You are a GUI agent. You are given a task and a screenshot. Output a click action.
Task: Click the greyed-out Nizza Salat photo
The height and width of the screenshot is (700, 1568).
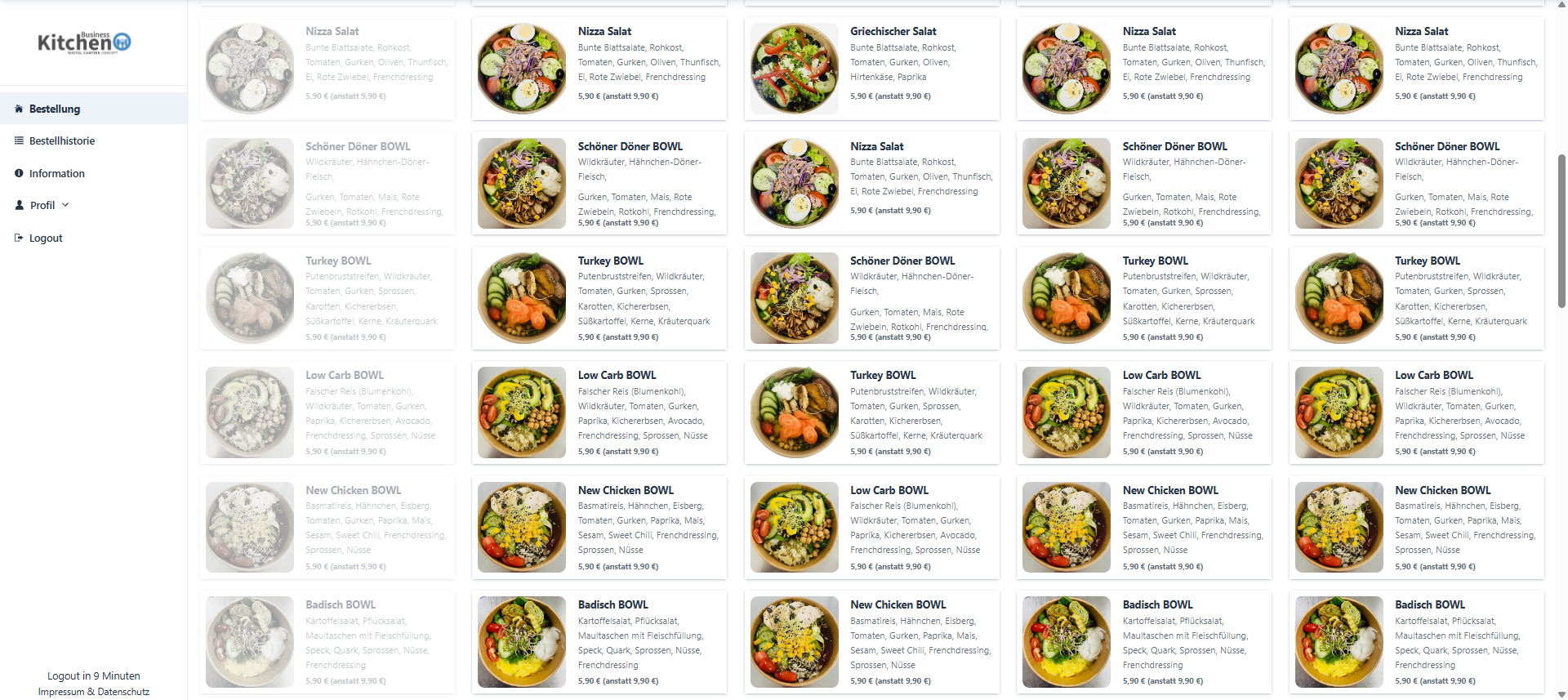pyautogui.click(x=250, y=69)
